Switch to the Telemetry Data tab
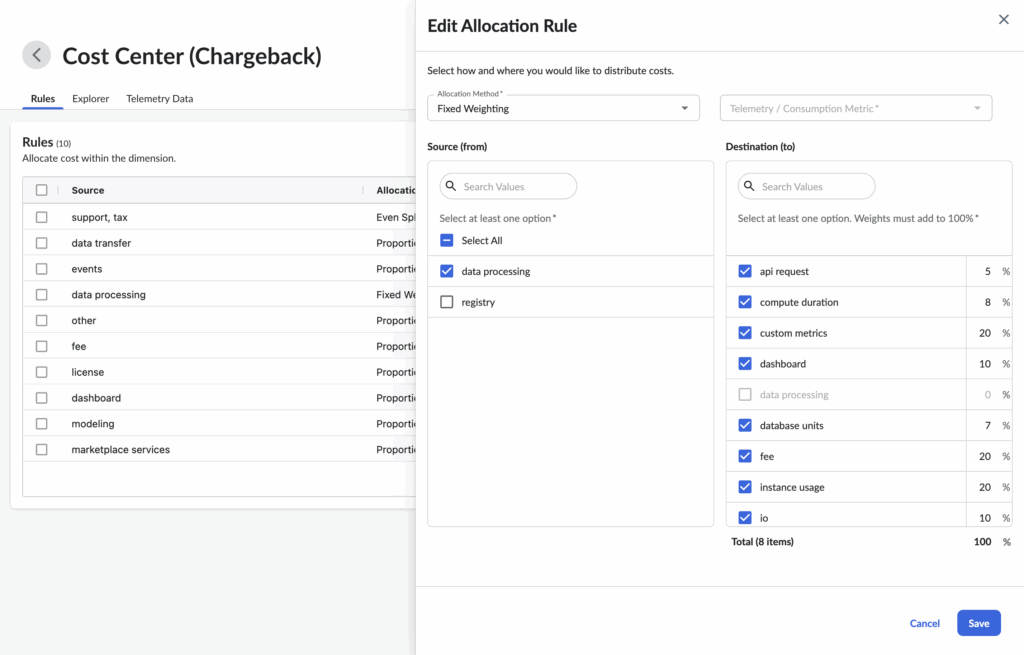 click(158, 98)
